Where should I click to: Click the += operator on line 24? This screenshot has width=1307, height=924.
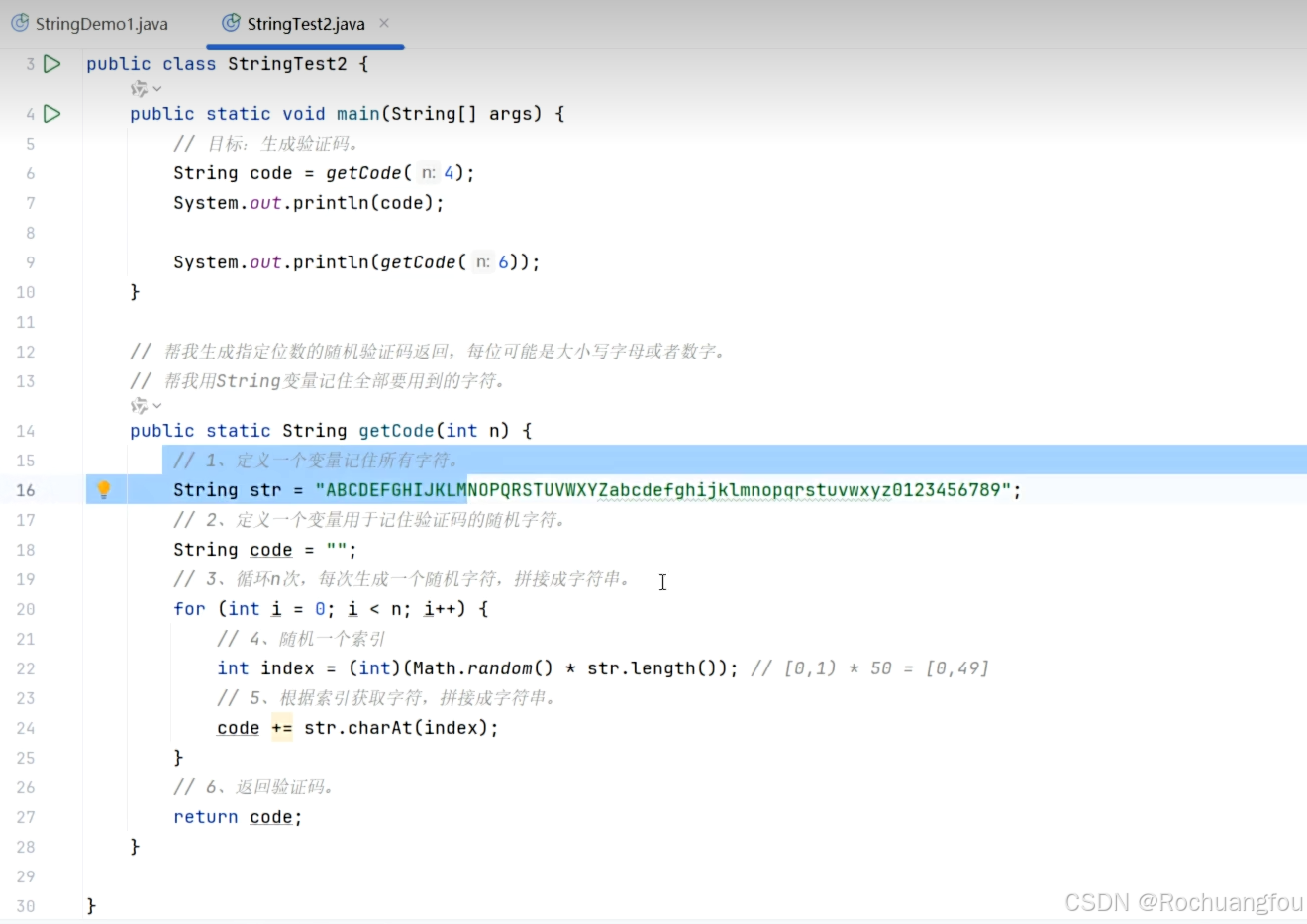[282, 728]
